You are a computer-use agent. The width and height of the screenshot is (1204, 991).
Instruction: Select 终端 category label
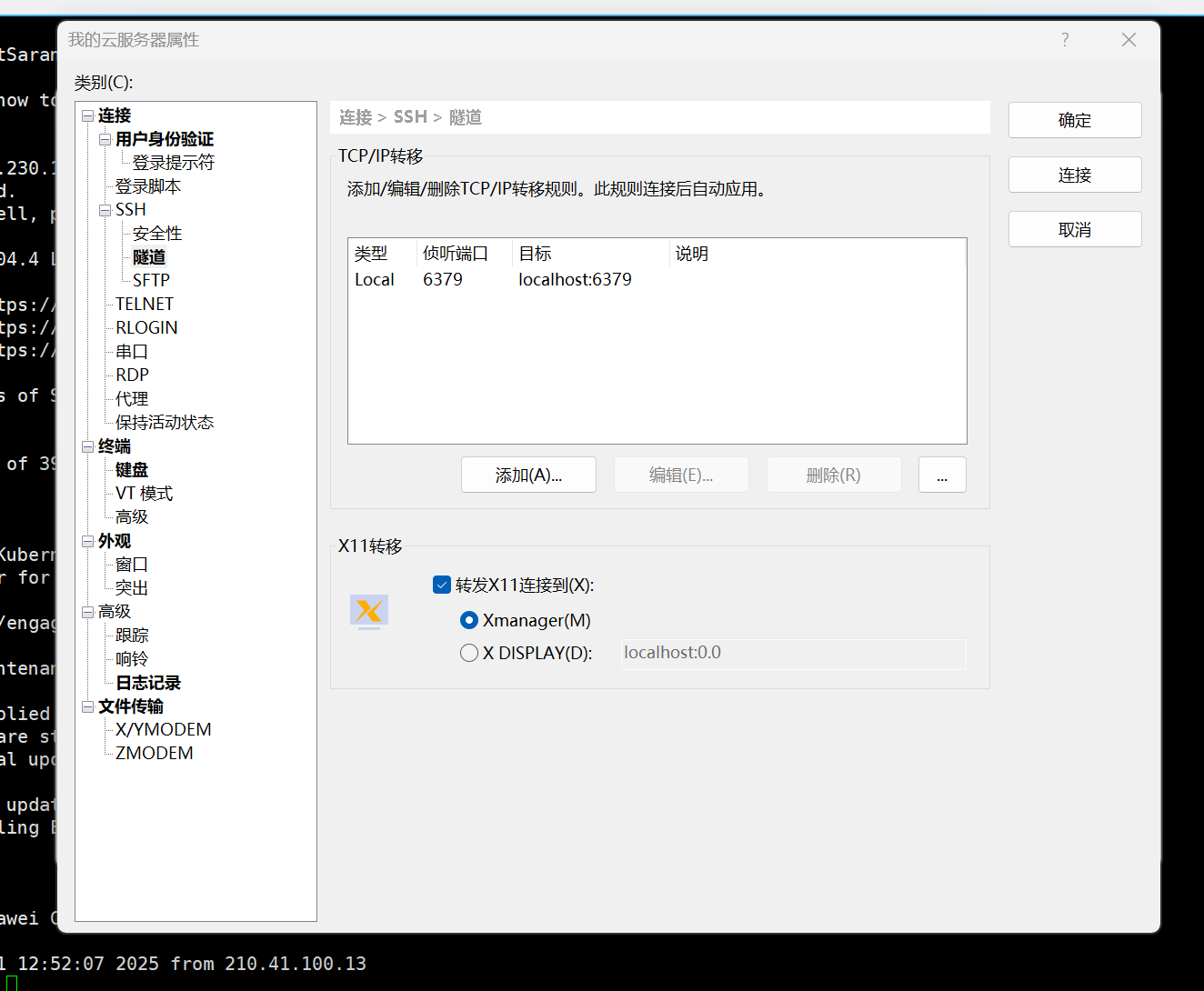[x=115, y=446]
